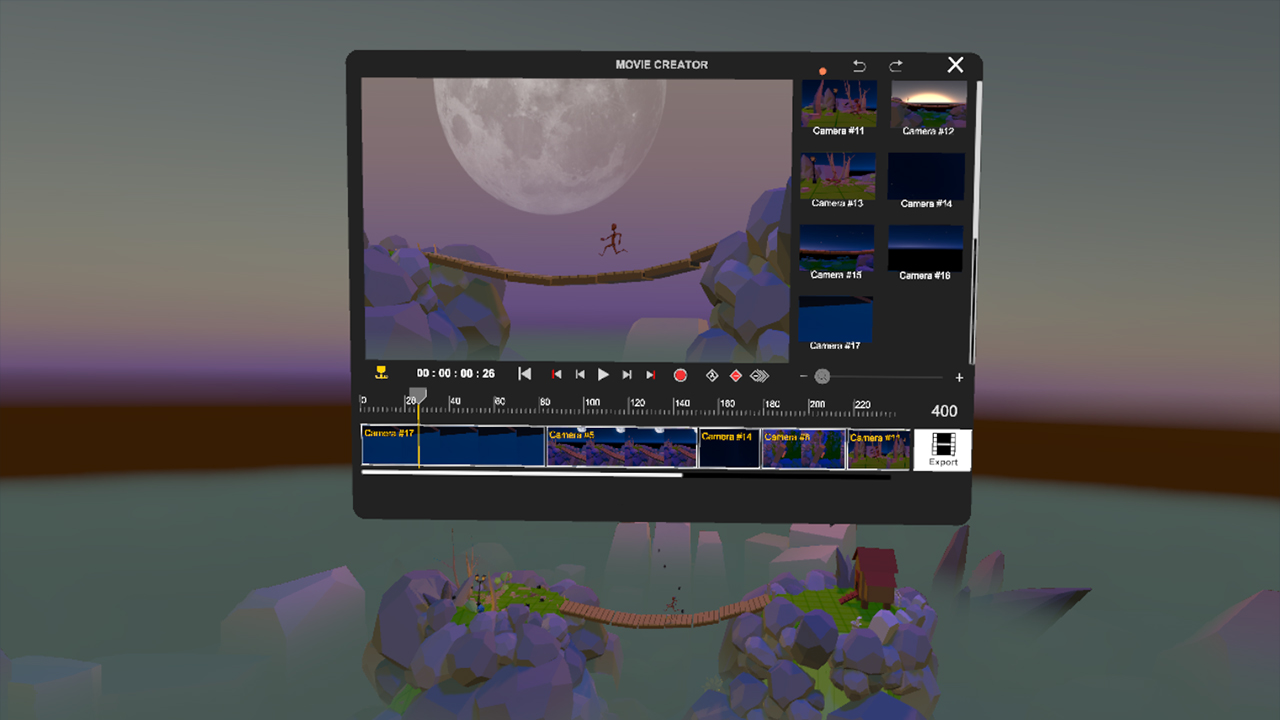Select the Camera #14 clip in the timeline
The height and width of the screenshot is (720, 1280).
pyautogui.click(x=729, y=447)
